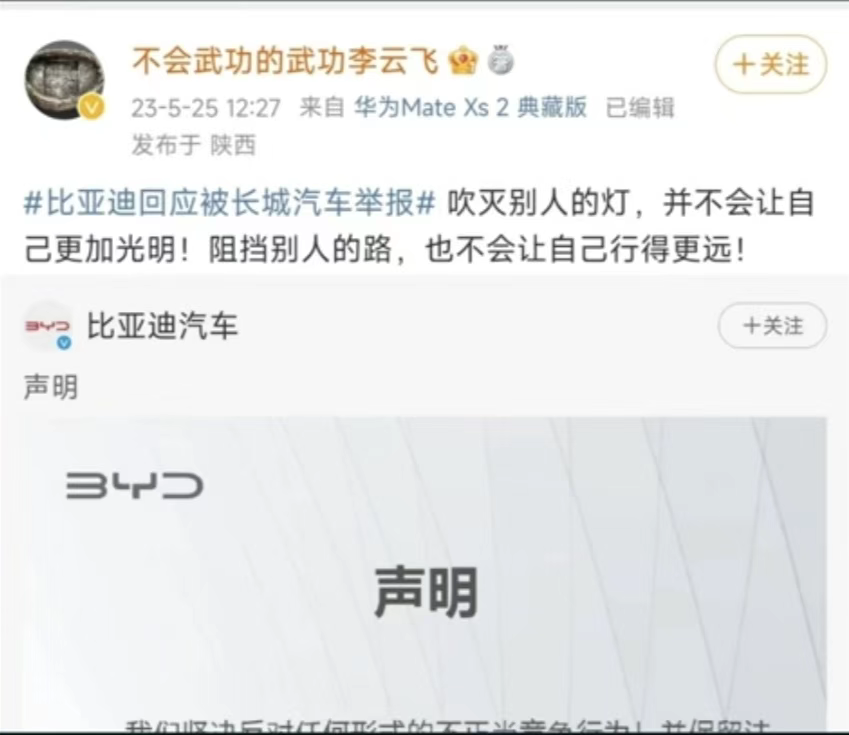Image resolution: width=849 pixels, height=735 pixels.
Task: Tap the post timestamp 23-5-25 12:27
Action: pos(206,108)
